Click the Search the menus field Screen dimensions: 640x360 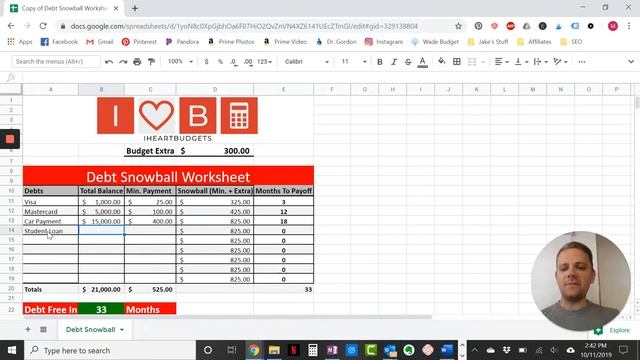point(56,62)
